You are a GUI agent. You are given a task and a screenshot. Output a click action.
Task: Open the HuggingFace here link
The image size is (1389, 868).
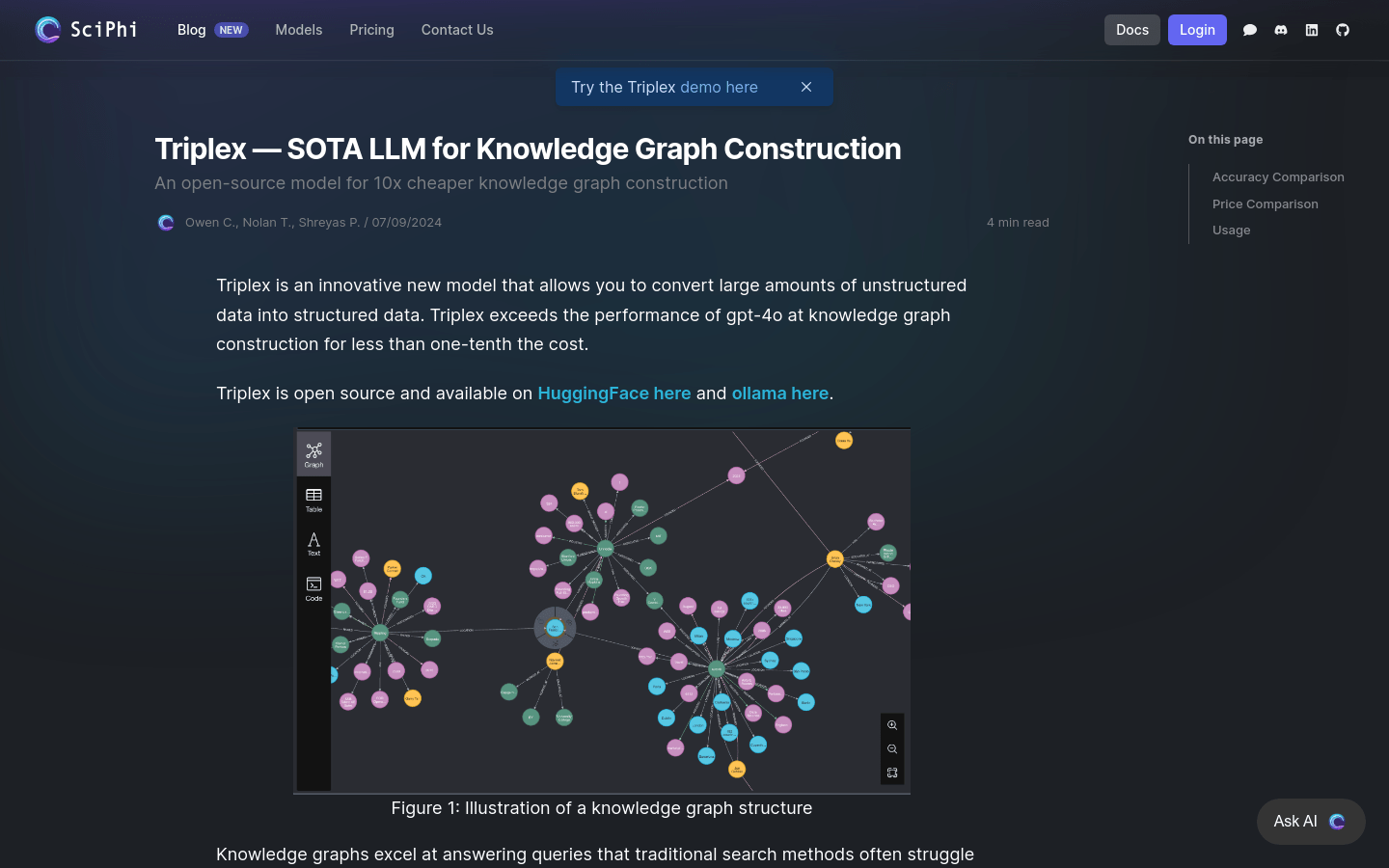pos(614,393)
